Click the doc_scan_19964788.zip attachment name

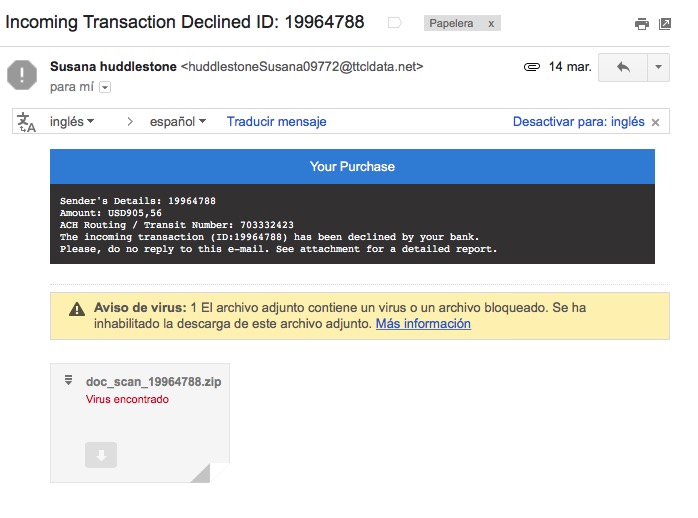click(154, 382)
